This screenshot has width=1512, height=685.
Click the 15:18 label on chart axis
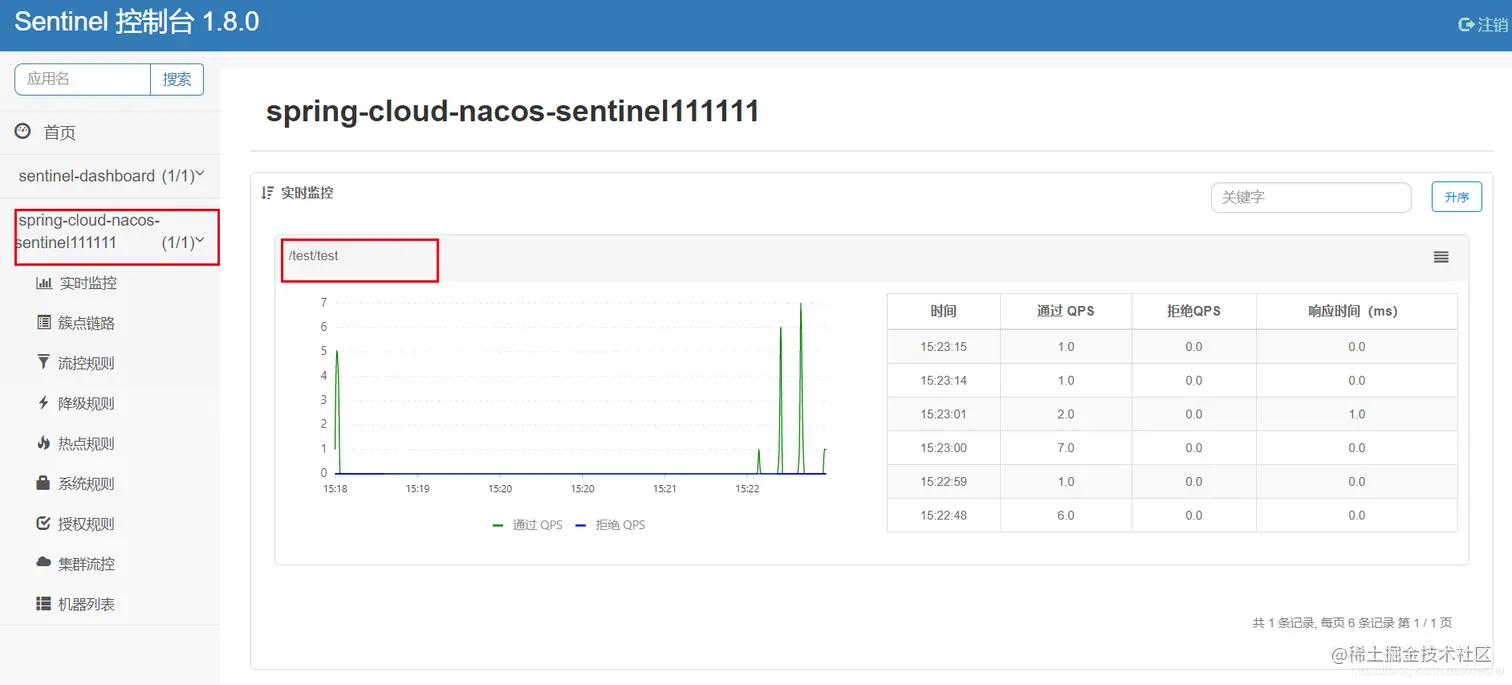click(335, 489)
